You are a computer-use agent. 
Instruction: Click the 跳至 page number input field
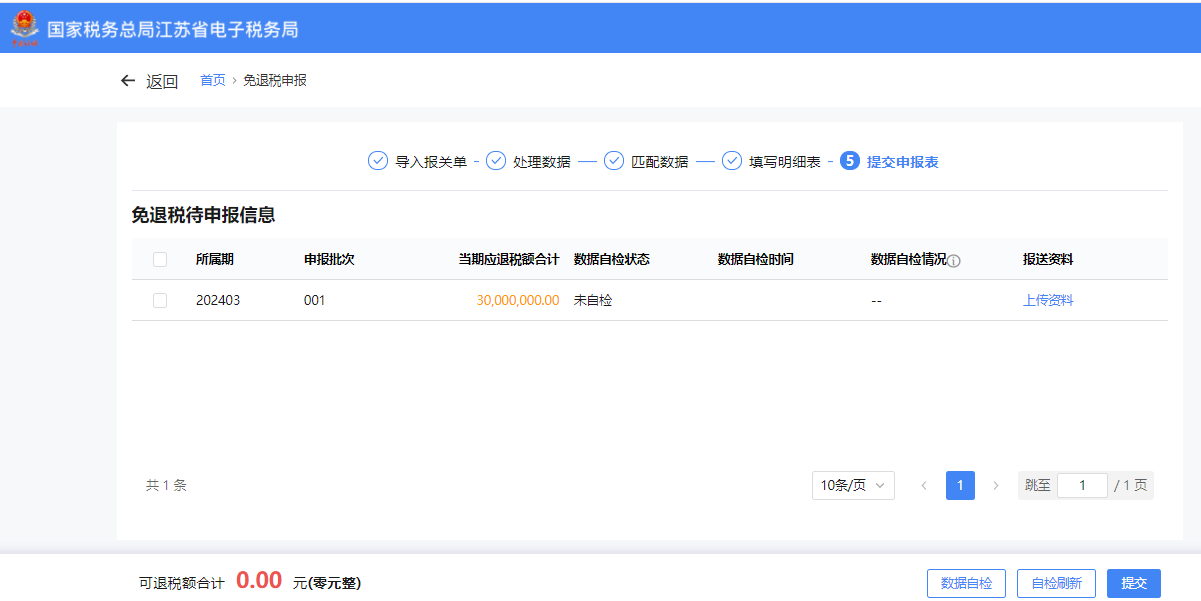click(1082, 485)
